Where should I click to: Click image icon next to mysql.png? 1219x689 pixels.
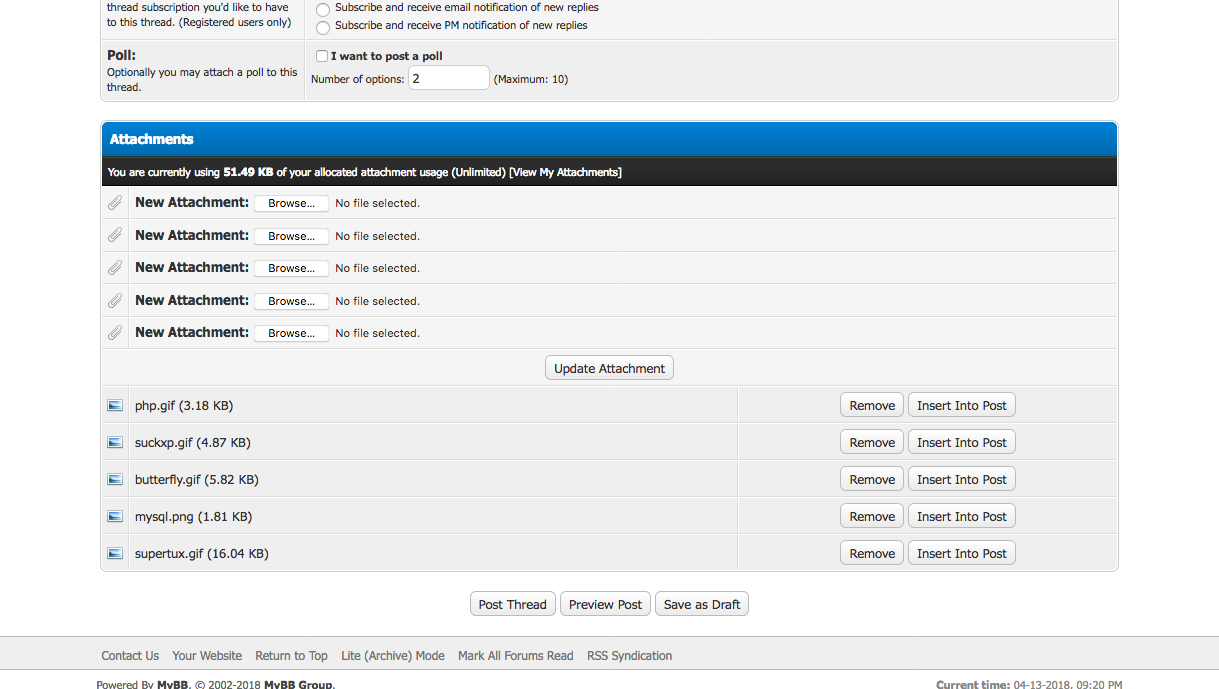click(x=115, y=517)
